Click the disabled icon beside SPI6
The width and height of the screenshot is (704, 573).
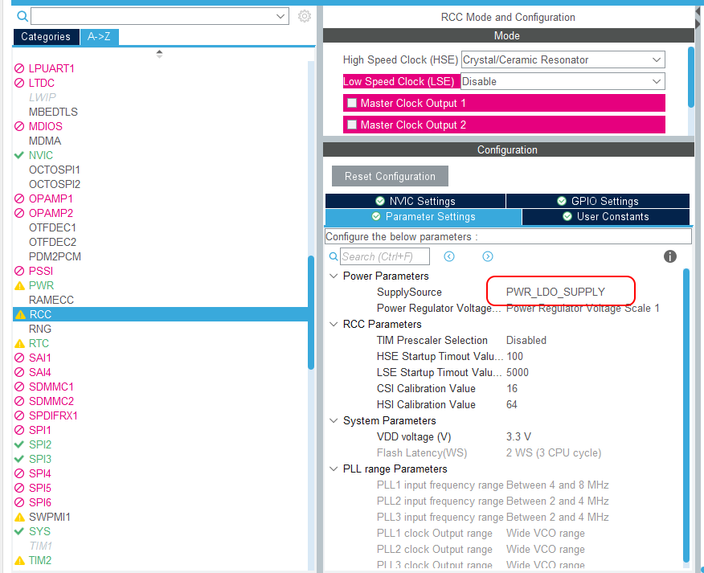(x=19, y=502)
